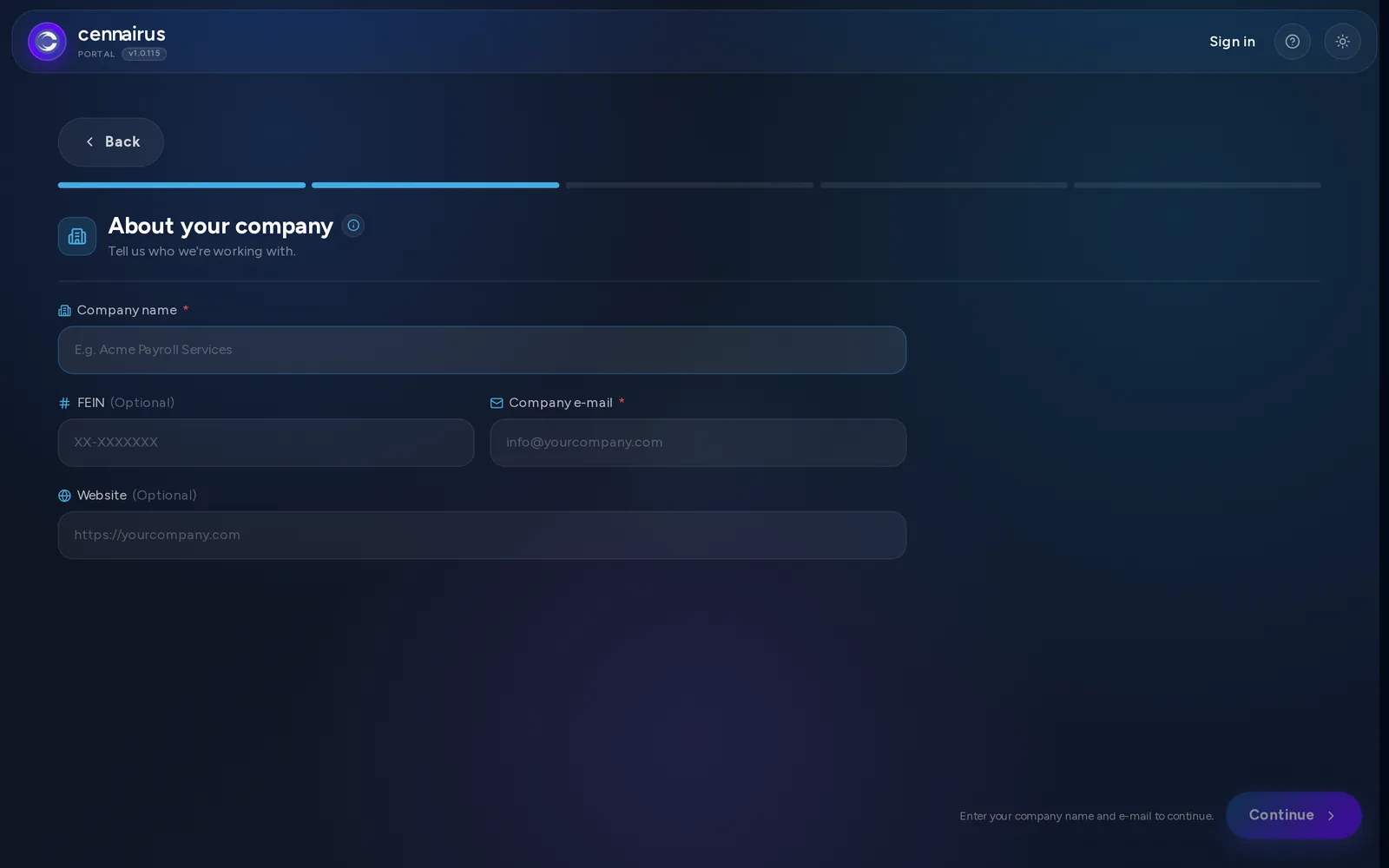The image size is (1389, 868).
Task: Focus the Website input field
Action: click(x=482, y=535)
